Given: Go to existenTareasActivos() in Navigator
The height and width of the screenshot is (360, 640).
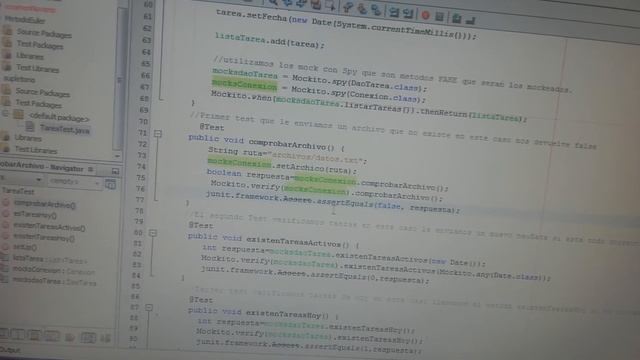Looking at the screenshot, I should tap(49, 227).
